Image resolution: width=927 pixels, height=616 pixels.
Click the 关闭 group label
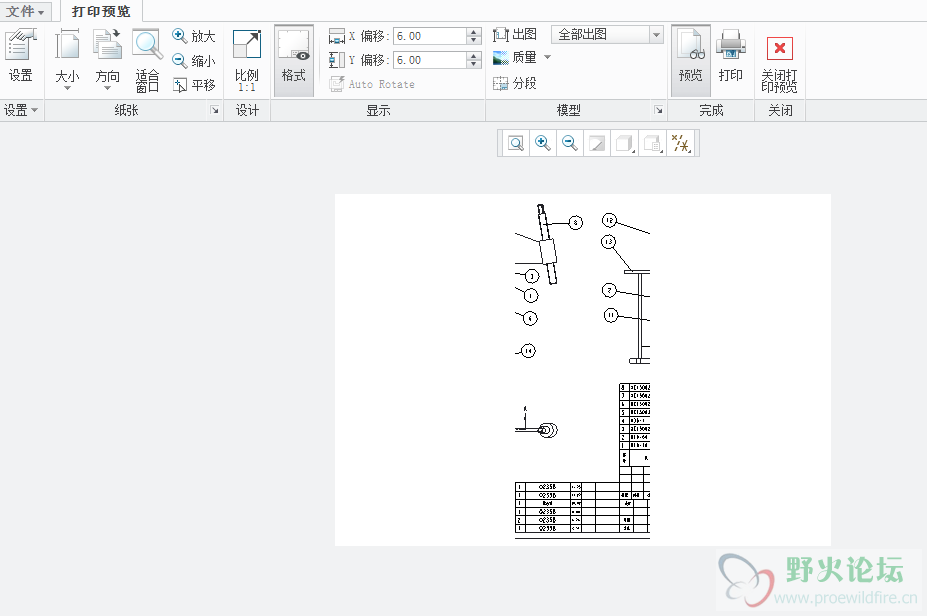coord(780,111)
